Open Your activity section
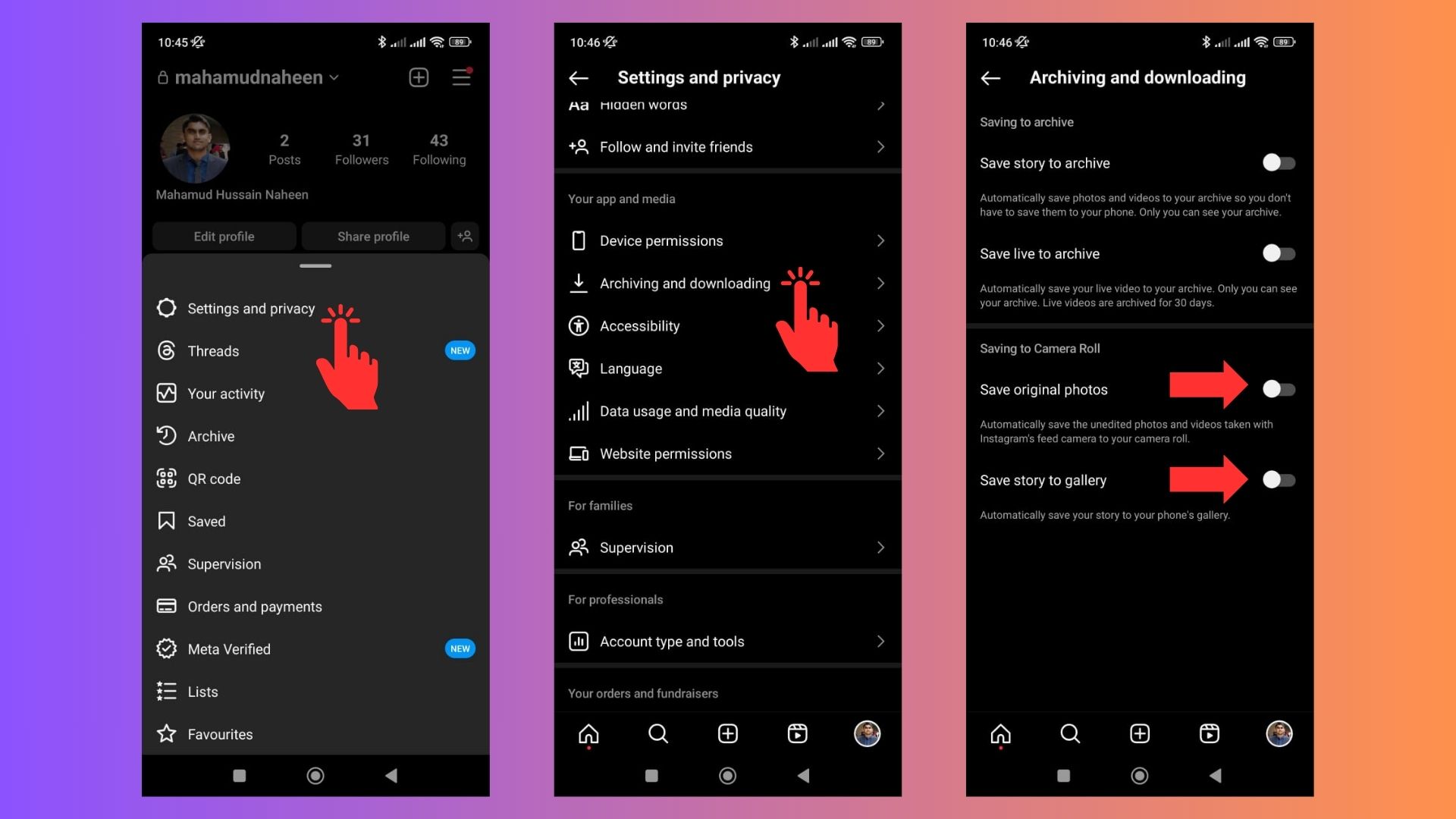Screen dimensions: 1456x819 click(227, 393)
